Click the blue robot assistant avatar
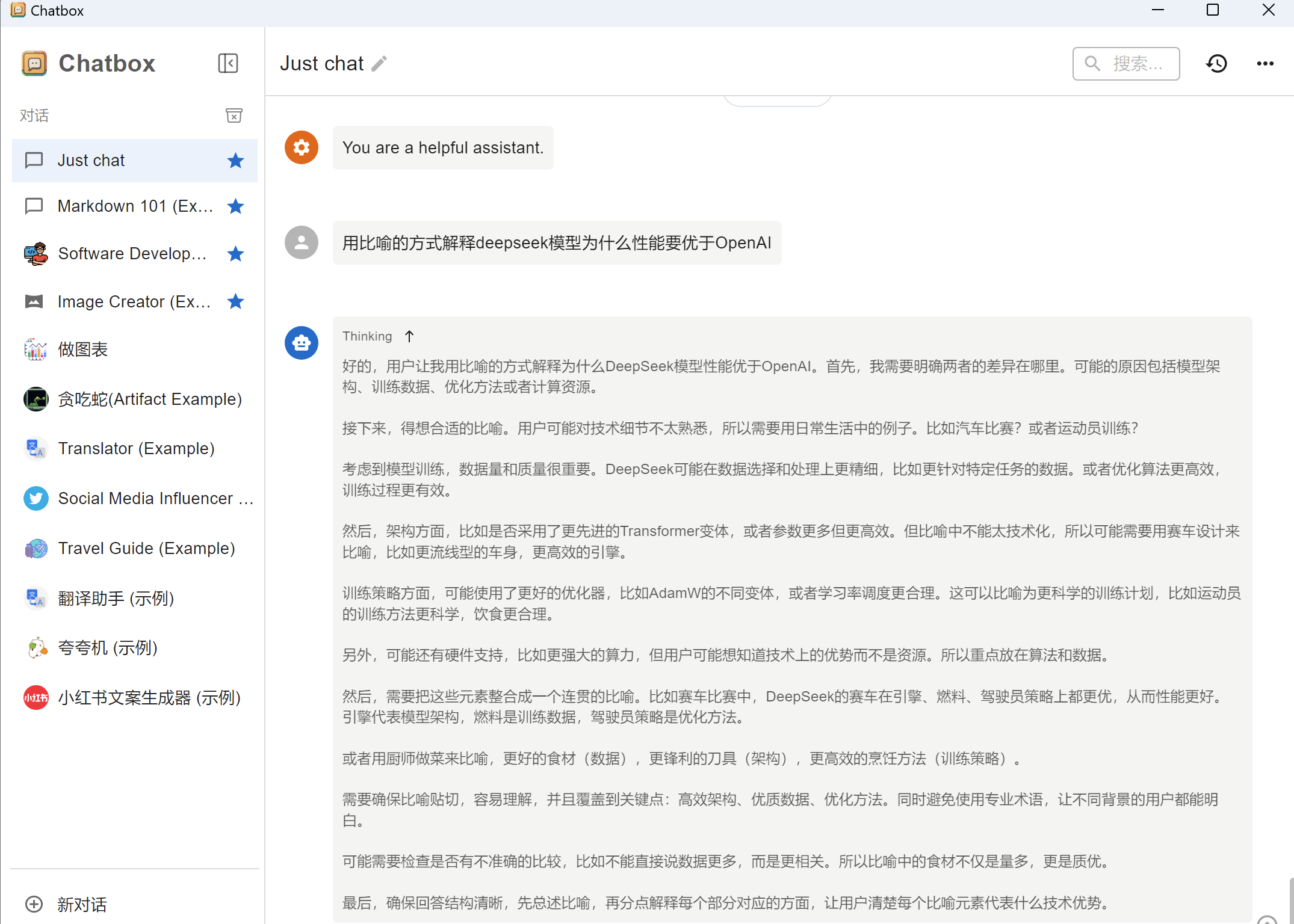Screen dimensions: 1294x924 301,343
